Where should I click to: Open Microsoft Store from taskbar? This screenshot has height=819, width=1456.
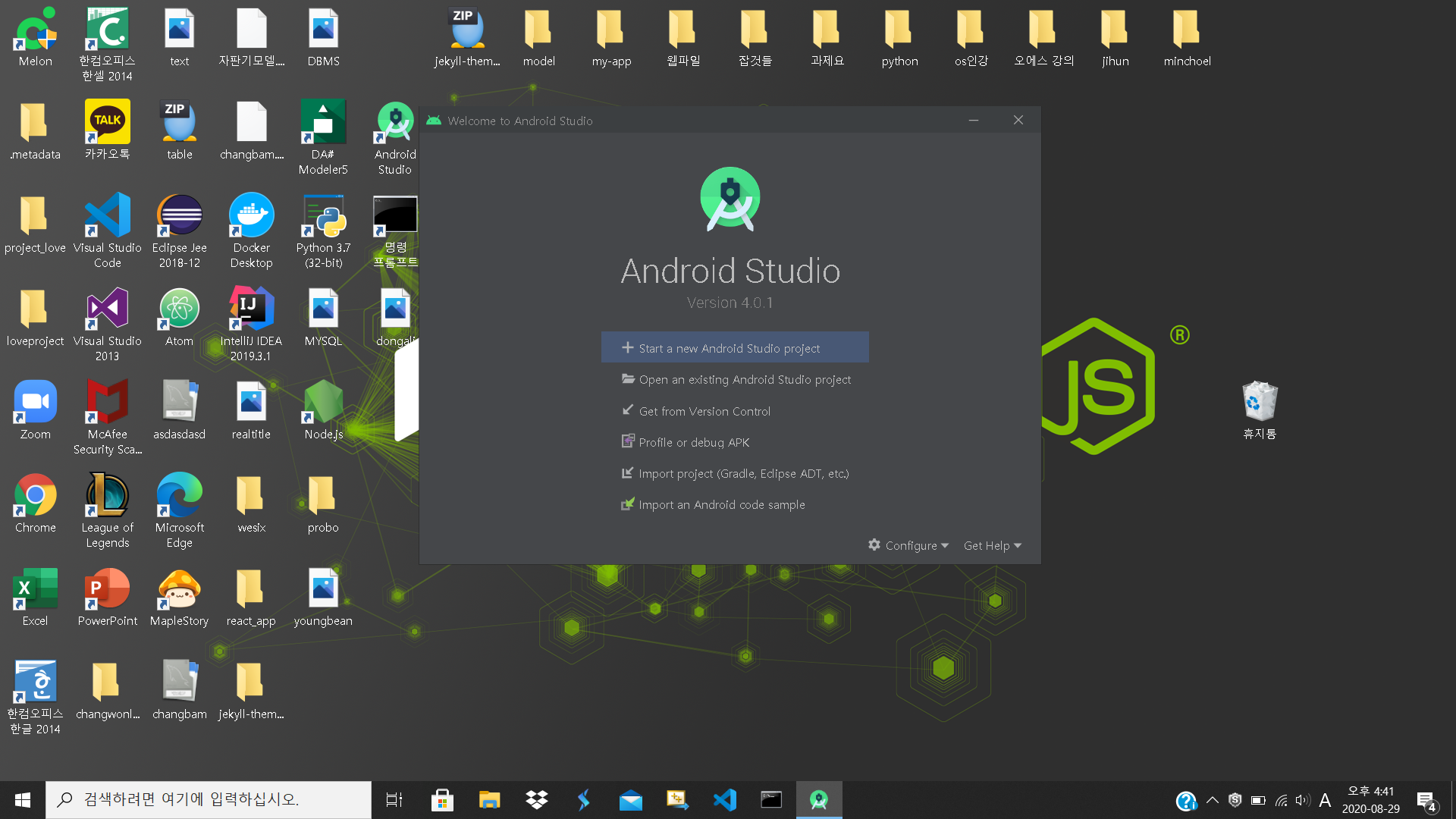[x=442, y=800]
